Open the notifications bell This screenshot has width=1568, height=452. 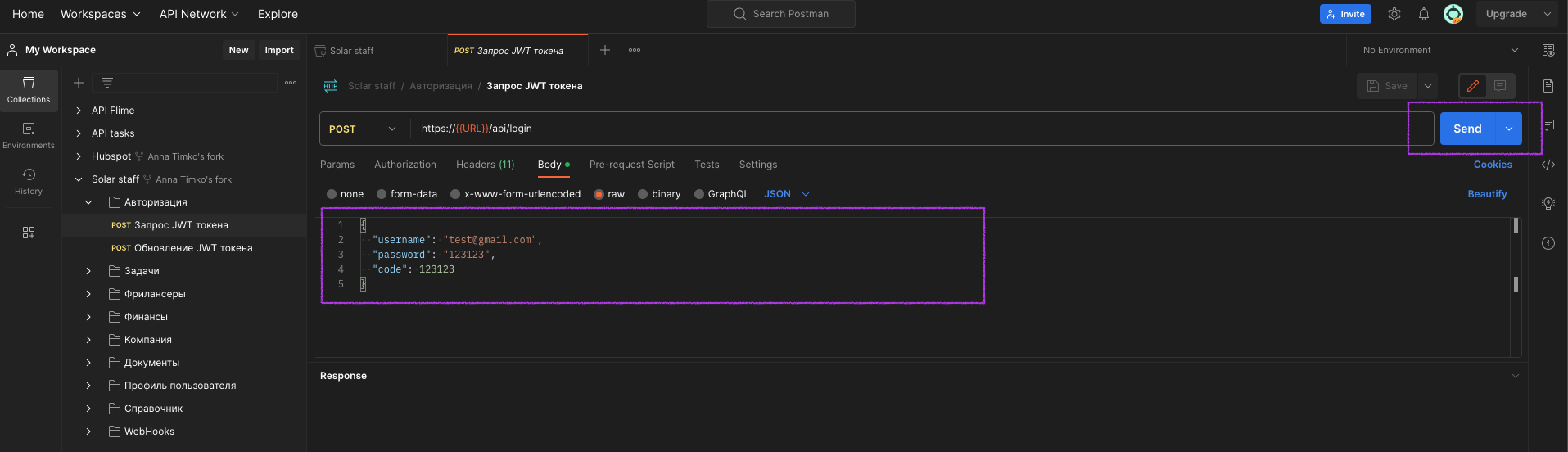(1424, 14)
